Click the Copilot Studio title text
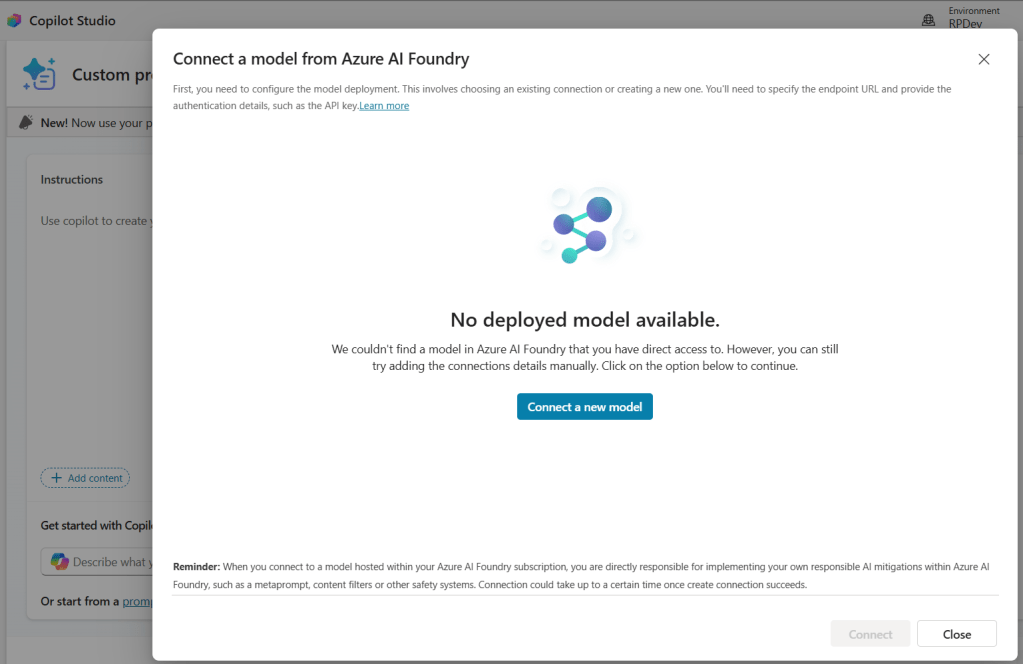The image size is (1023, 664). (72, 20)
